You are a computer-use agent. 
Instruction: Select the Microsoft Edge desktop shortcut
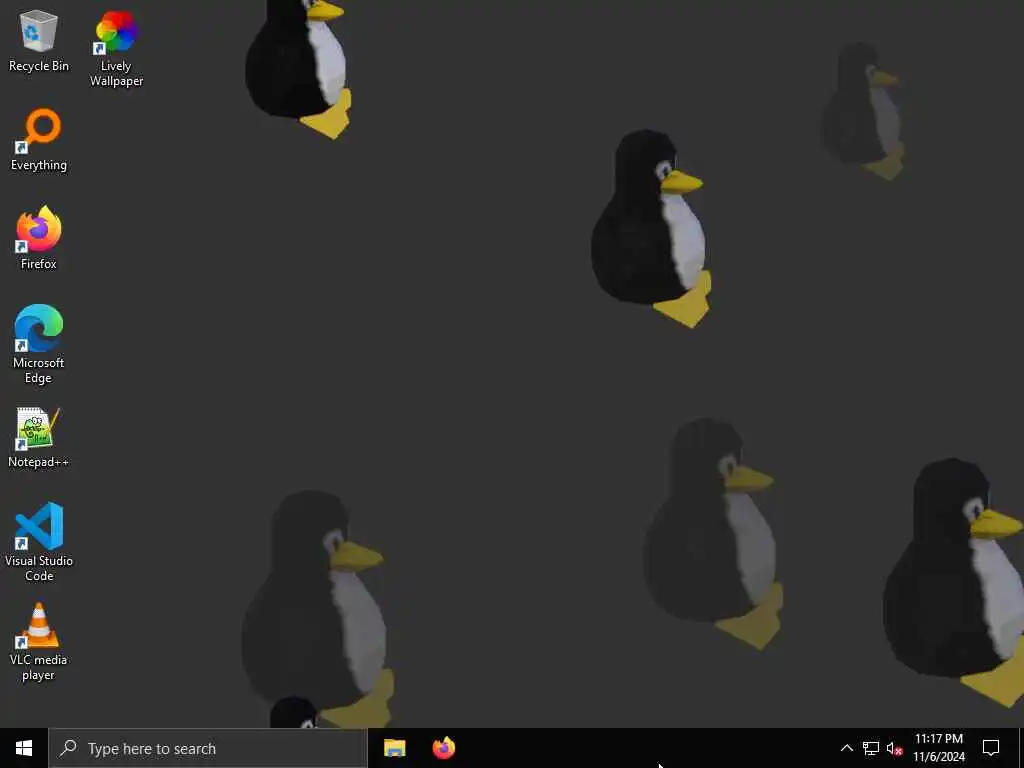point(39,344)
